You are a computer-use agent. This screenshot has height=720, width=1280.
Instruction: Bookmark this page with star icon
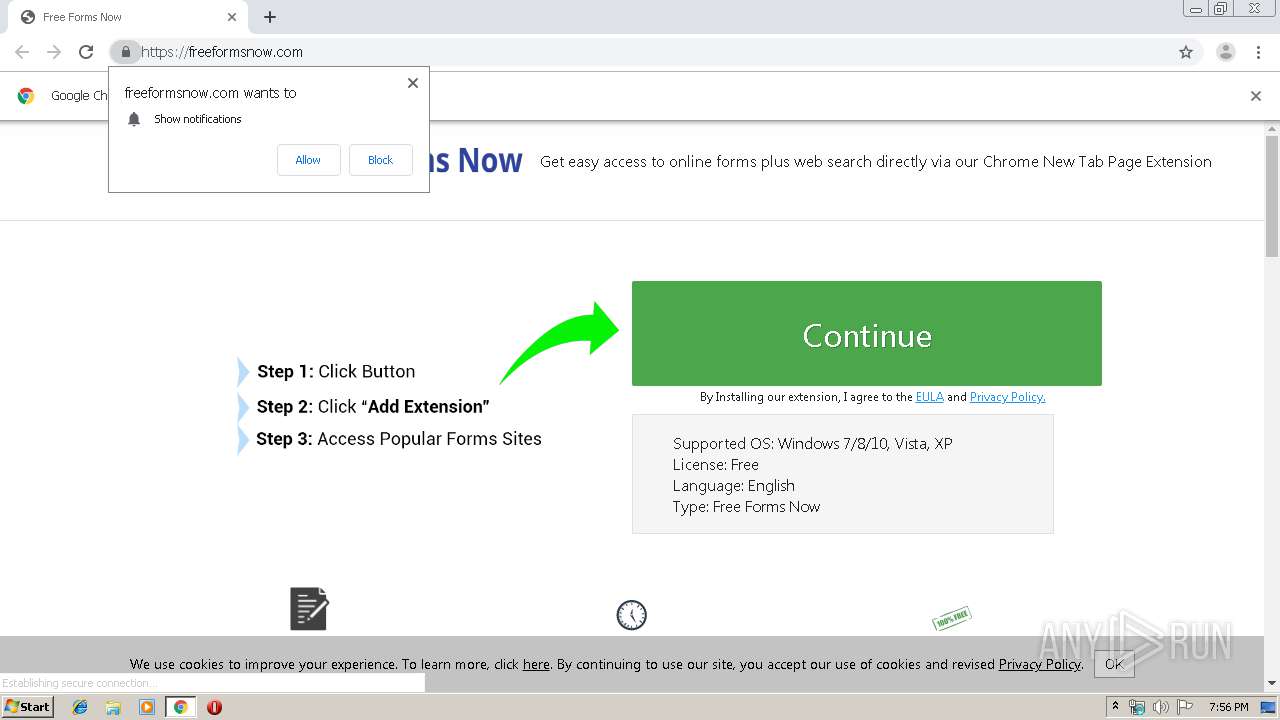pyautogui.click(x=1186, y=52)
